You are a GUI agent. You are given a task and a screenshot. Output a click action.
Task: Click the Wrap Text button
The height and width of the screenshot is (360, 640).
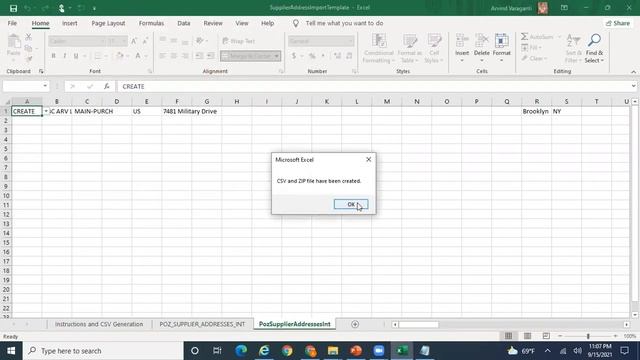[x=239, y=41]
